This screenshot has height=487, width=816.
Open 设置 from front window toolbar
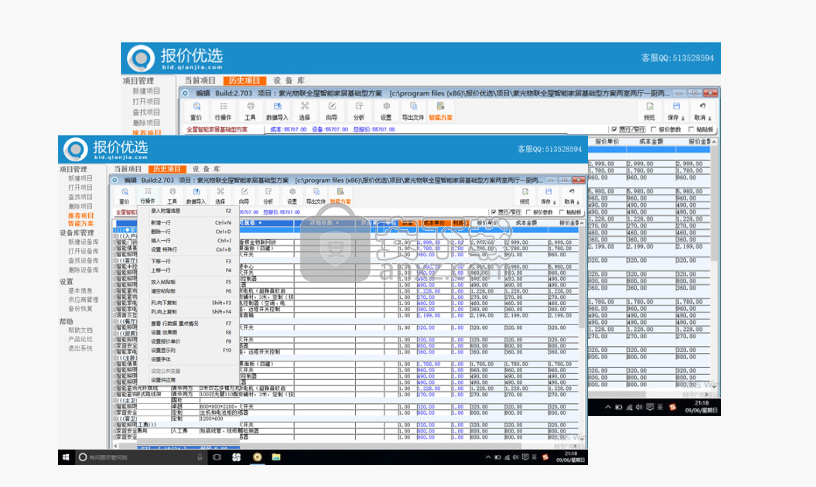[x=292, y=196]
